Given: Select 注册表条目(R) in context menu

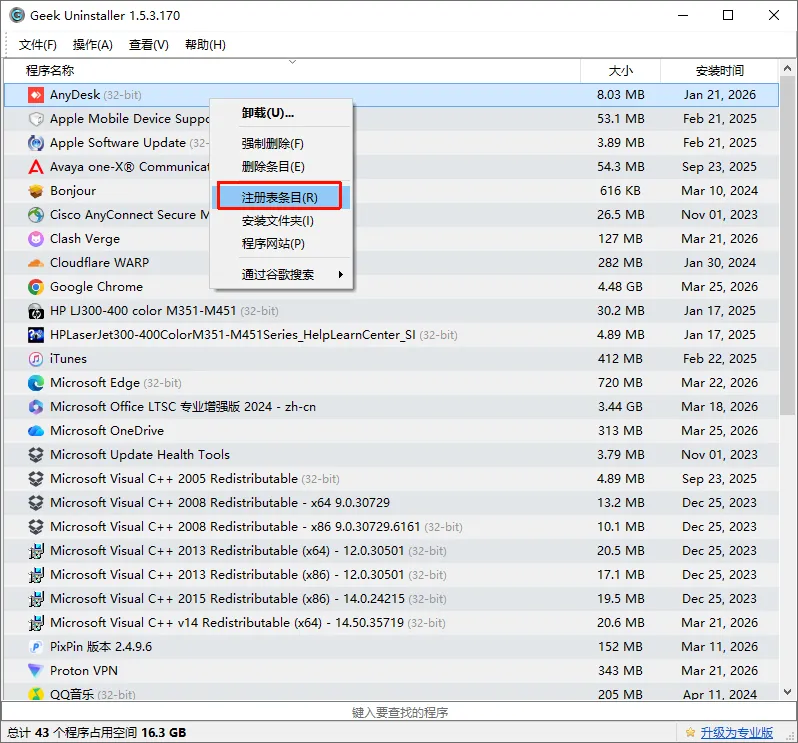Looking at the screenshot, I should coord(279,197).
